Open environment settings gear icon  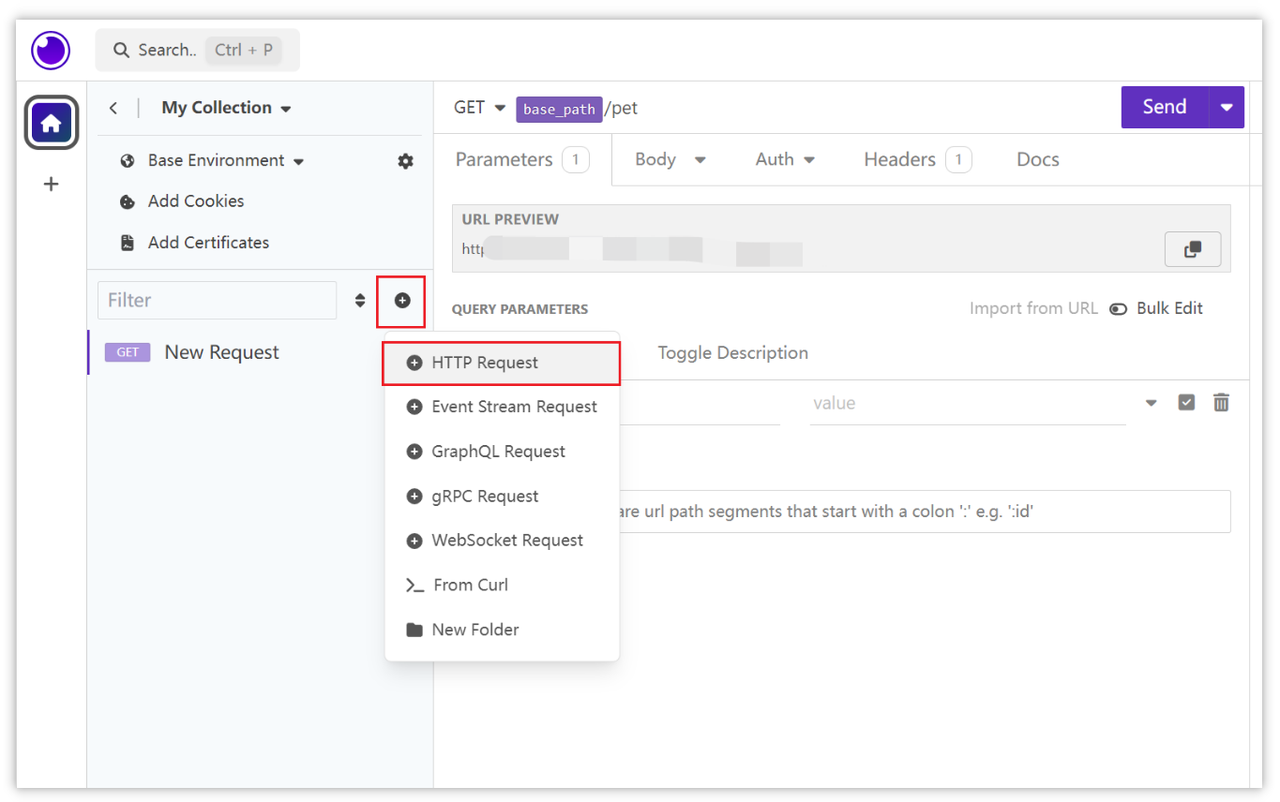pyautogui.click(x=405, y=161)
